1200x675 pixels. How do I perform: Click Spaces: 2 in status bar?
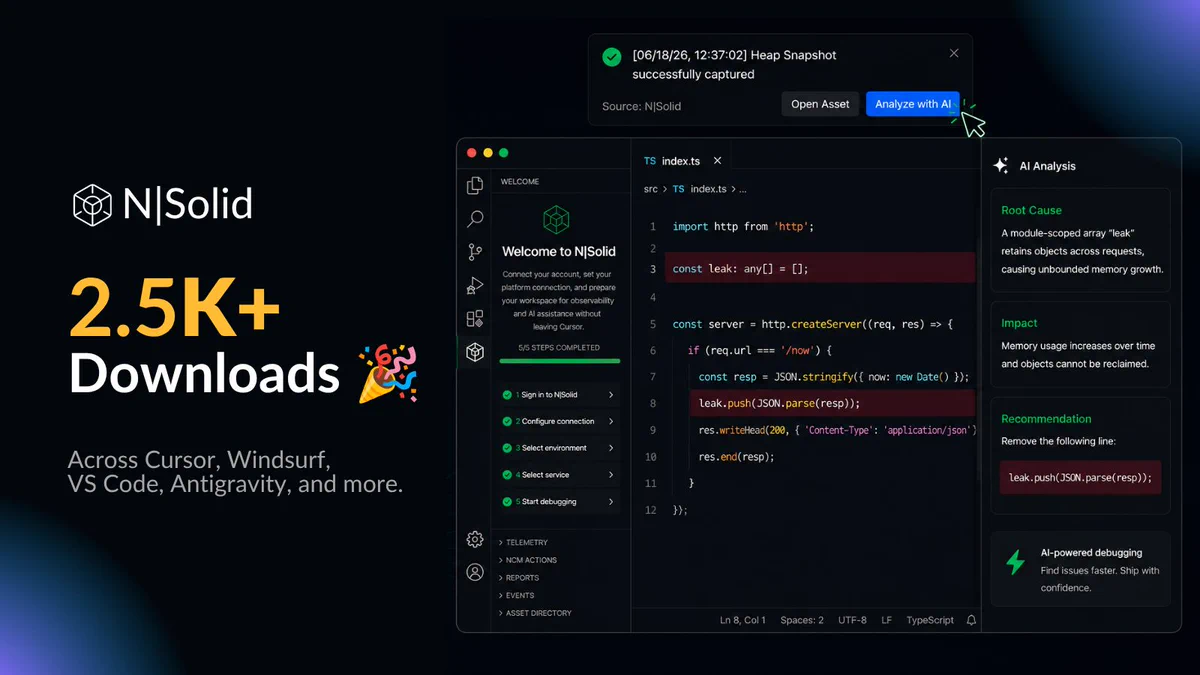point(802,620)
